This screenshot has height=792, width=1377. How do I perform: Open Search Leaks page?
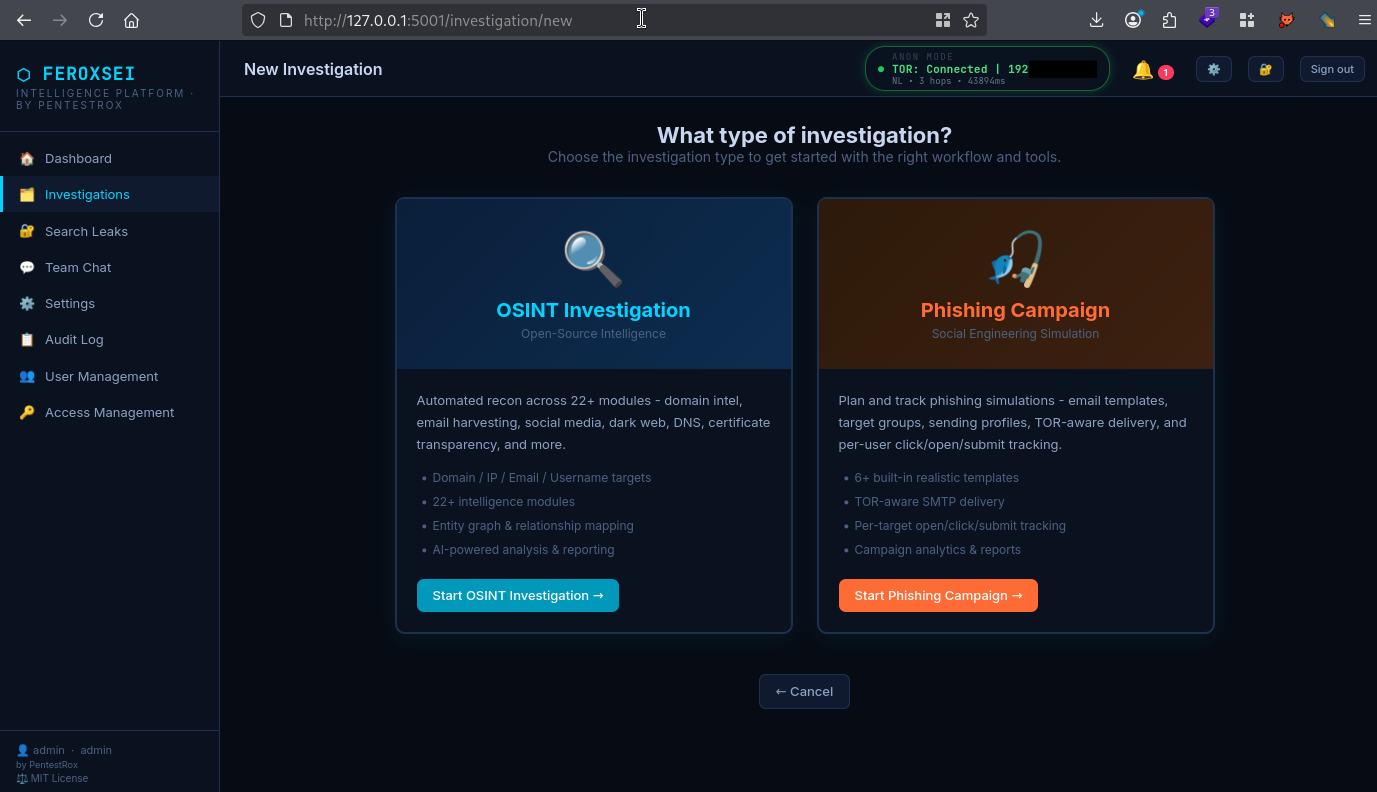(109, 231)
